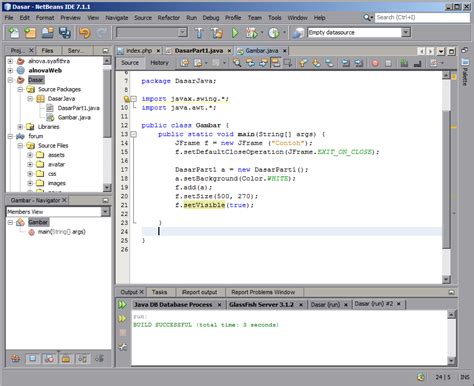Click the New Project toolbar icon
474x386 pixels.
30,32
